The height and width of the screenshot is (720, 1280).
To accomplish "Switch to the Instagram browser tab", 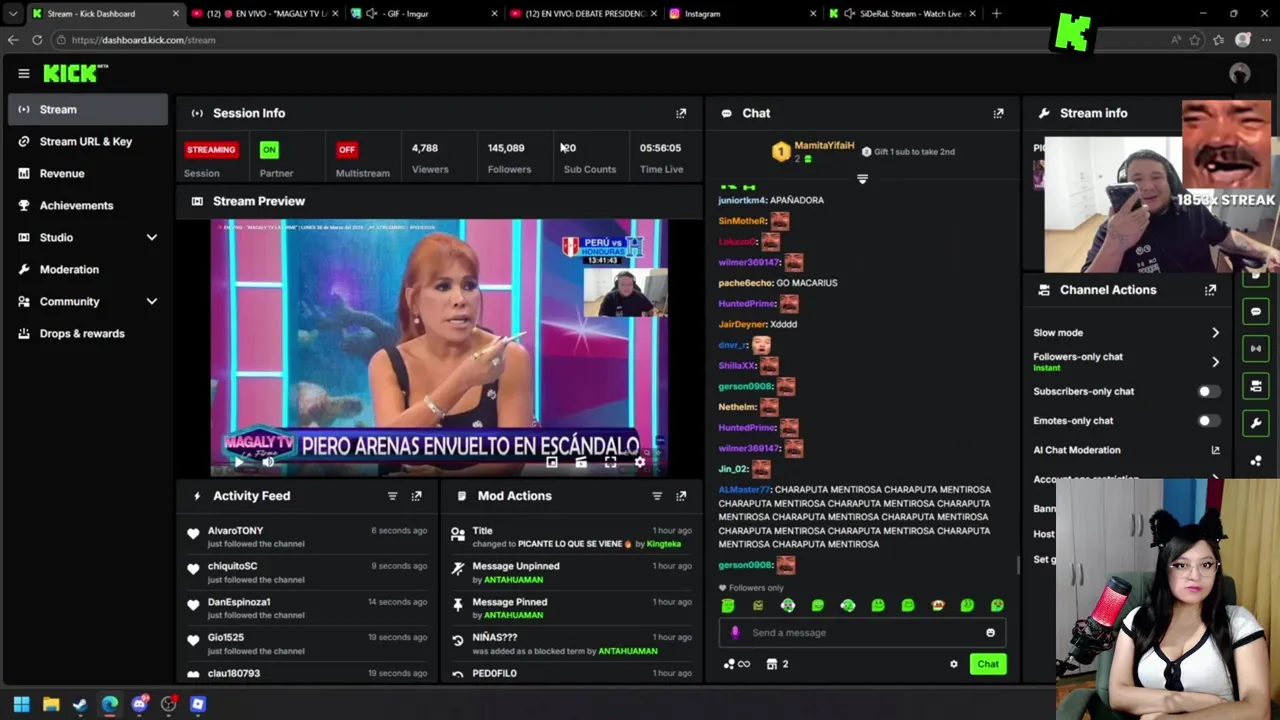I will click(742, 14).
